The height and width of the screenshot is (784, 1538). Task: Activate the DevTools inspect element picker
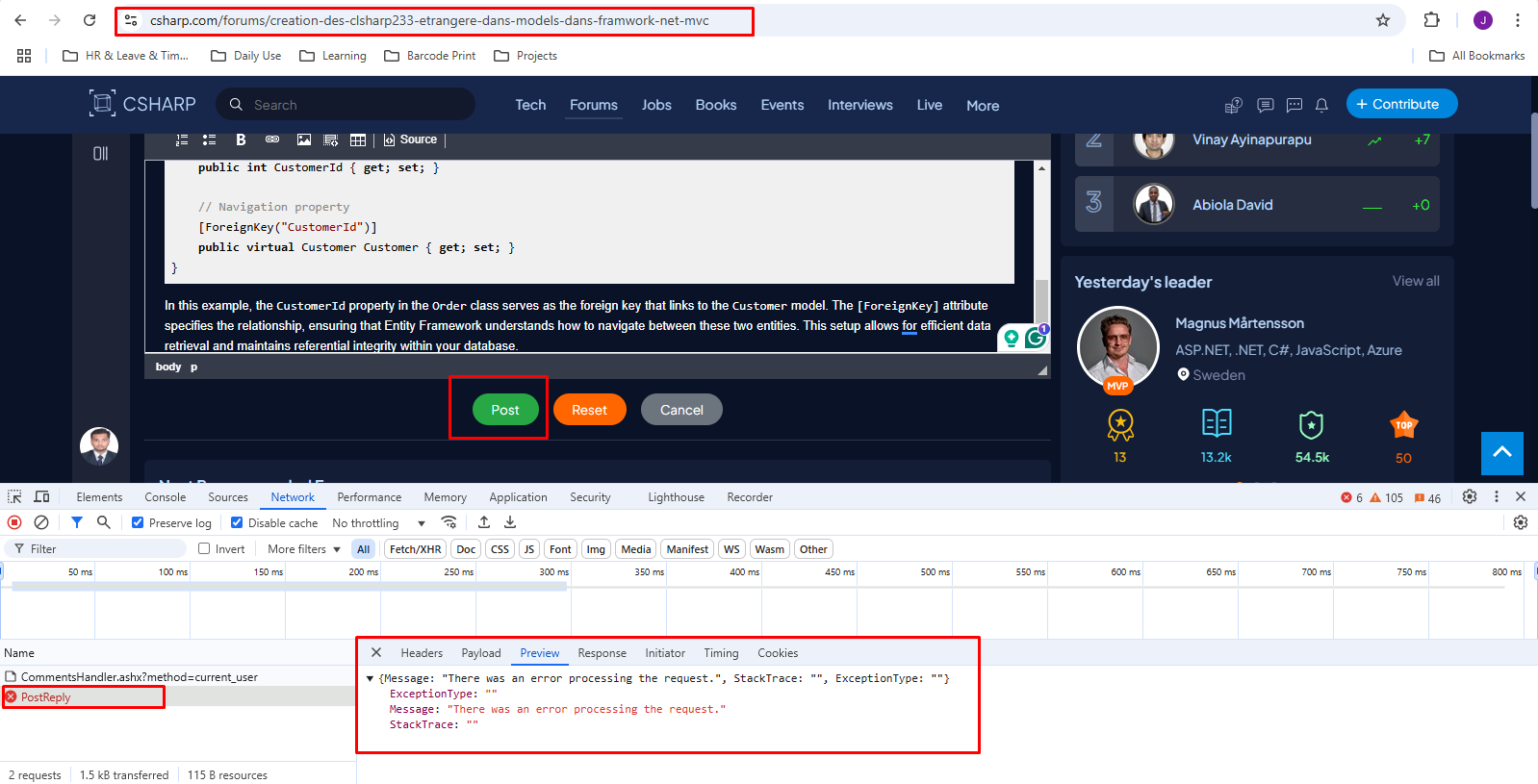tap(14, 496)
